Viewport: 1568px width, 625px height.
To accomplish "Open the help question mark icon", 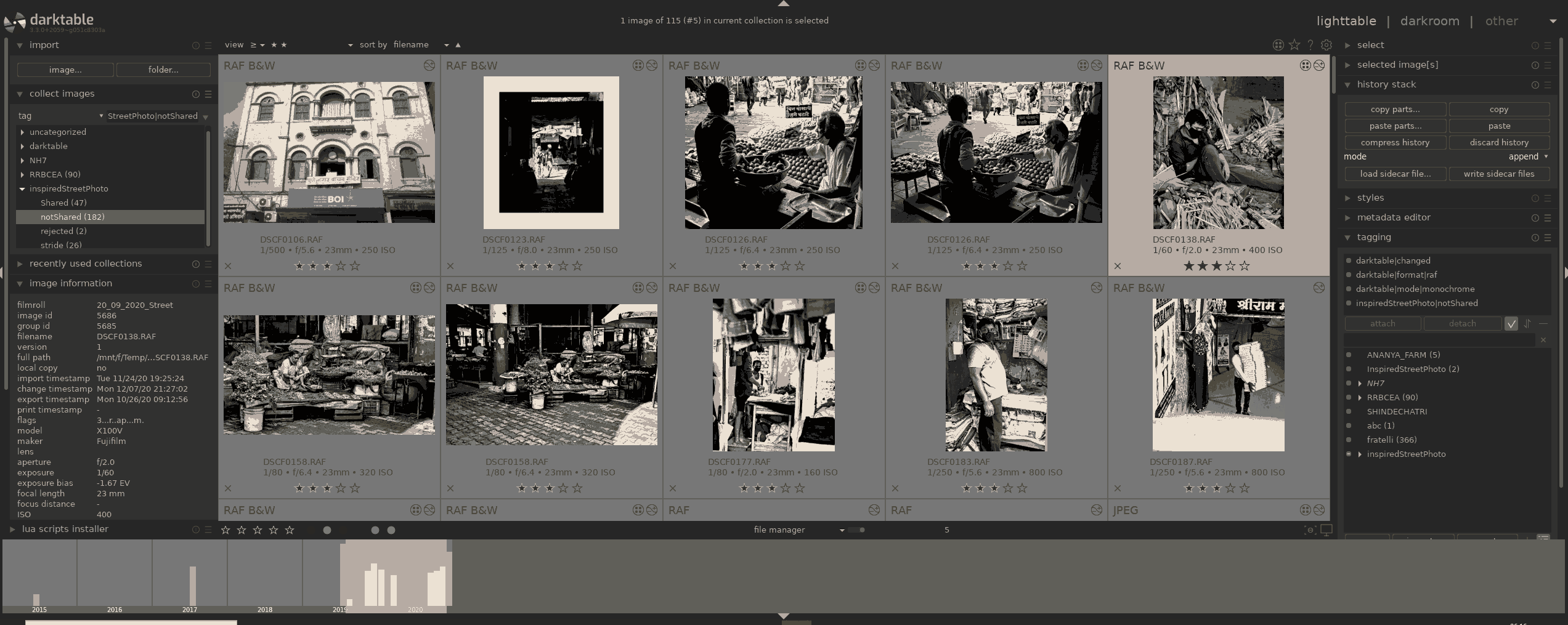I will 1310,45.
